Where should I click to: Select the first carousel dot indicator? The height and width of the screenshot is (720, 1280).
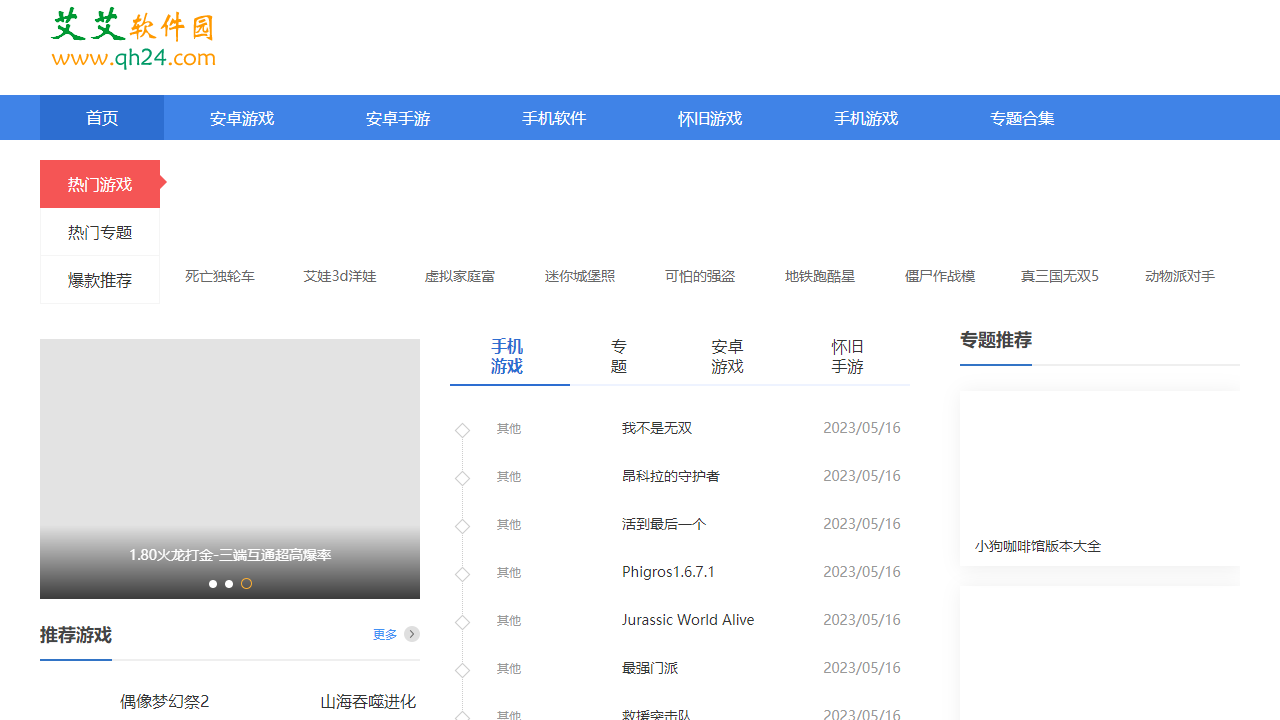[x=213, y=584]
